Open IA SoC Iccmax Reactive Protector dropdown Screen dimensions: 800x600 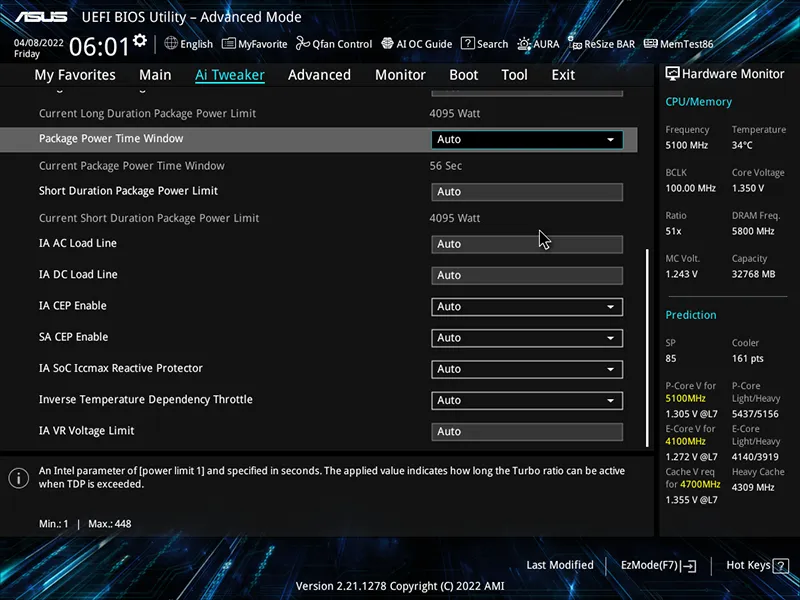tap(527, 369)
